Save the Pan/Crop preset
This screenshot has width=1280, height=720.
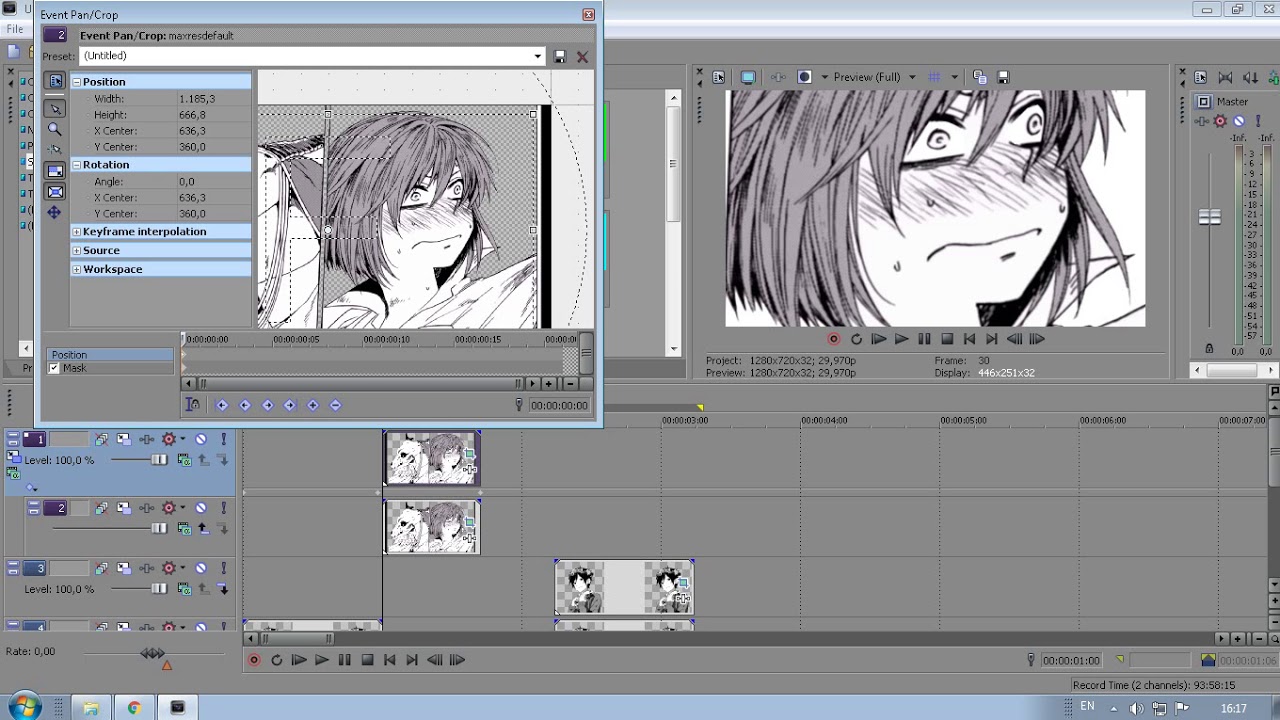[560, 56]
